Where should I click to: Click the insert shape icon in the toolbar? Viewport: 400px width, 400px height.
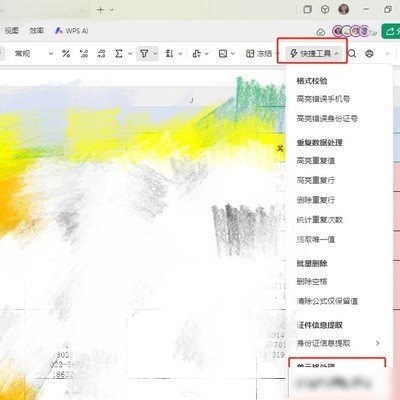pyautogui.click(x=196, y=54)
